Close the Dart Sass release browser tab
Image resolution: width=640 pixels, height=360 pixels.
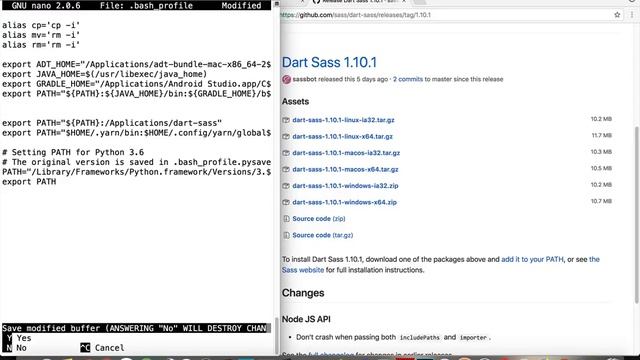coord(404,2)
